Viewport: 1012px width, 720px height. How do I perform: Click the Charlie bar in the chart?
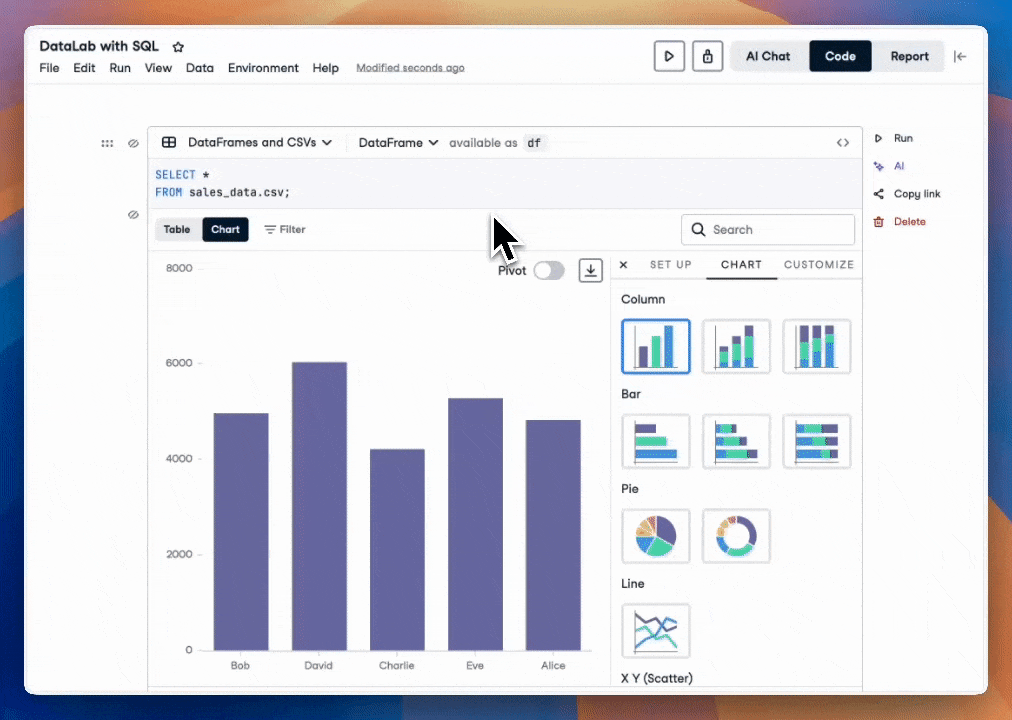pos(397,550)
